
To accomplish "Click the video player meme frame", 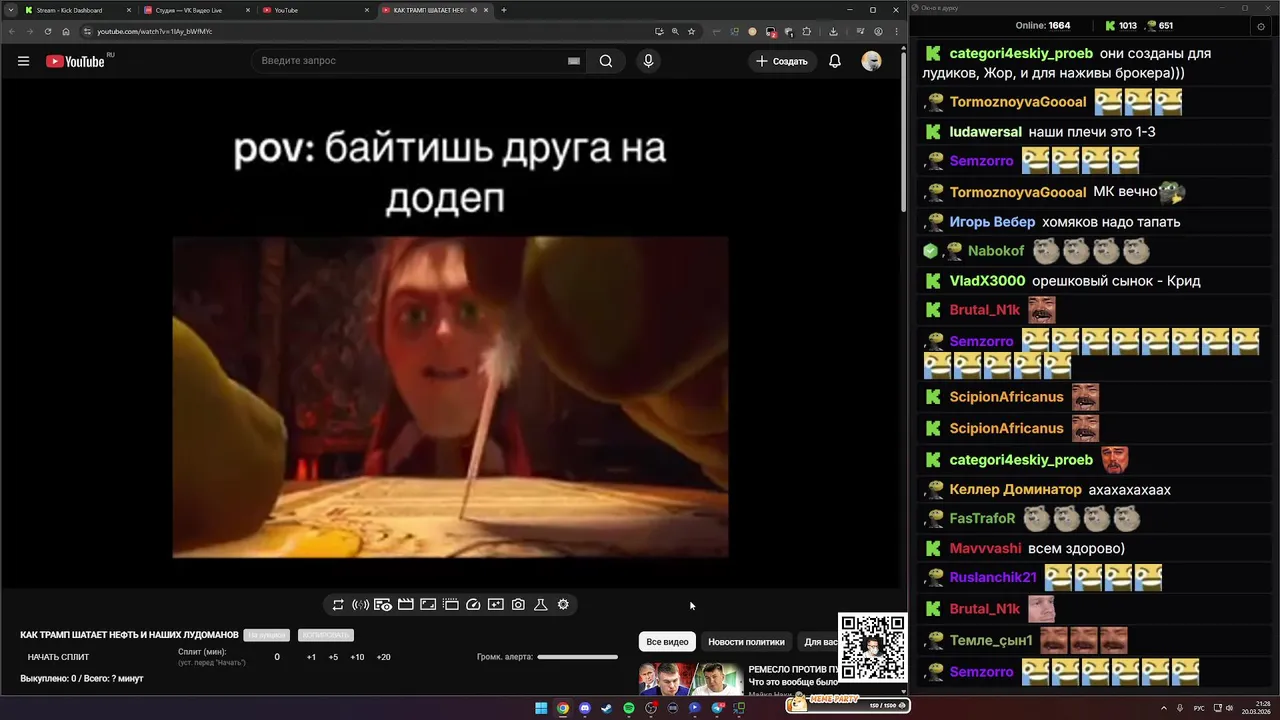I will 450,397.
